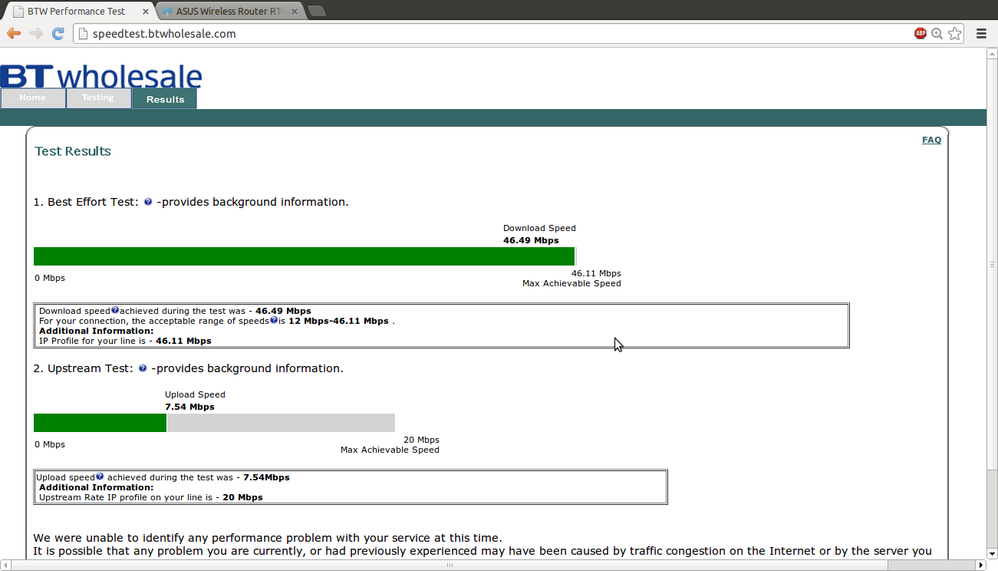
Task: Open the Adblock Plus extension icon
Action: [920, 34]
